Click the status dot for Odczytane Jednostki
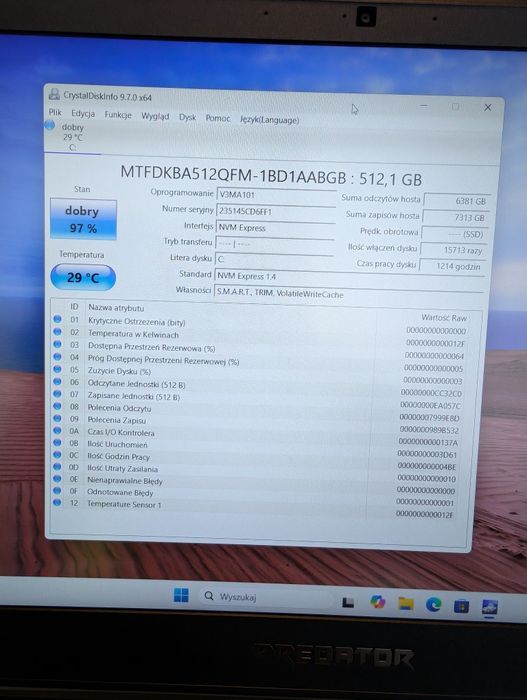This screenshot has width=527, height=700. (x=57, y=381)
